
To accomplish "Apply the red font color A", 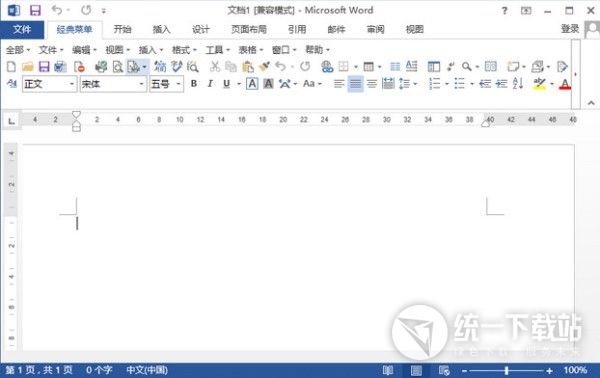I will click(x=565, y=84).
